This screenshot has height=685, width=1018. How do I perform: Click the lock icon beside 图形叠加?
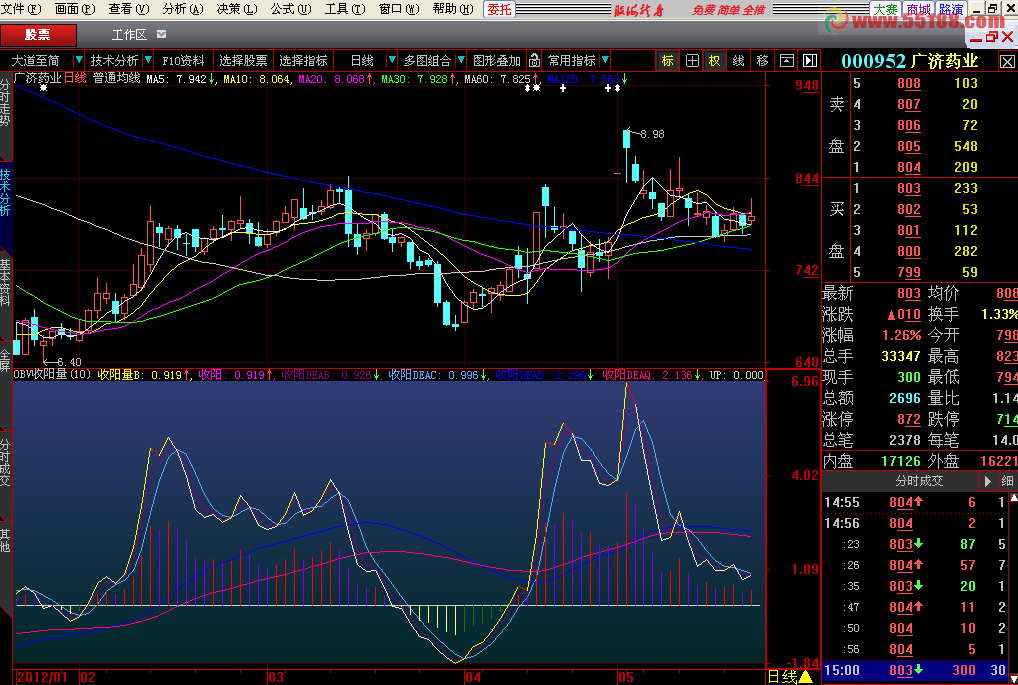535,61
